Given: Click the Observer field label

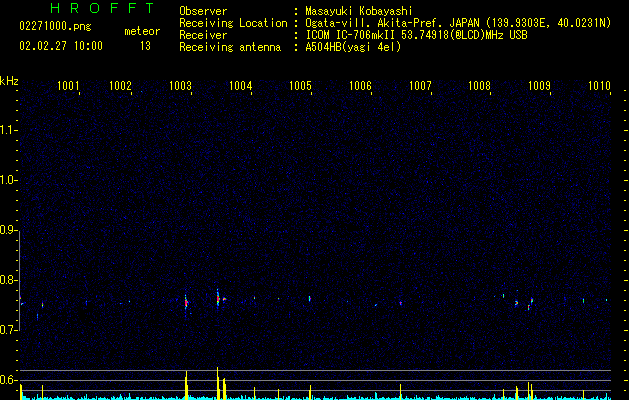Looking at the screenshot, I should [203, 11].
